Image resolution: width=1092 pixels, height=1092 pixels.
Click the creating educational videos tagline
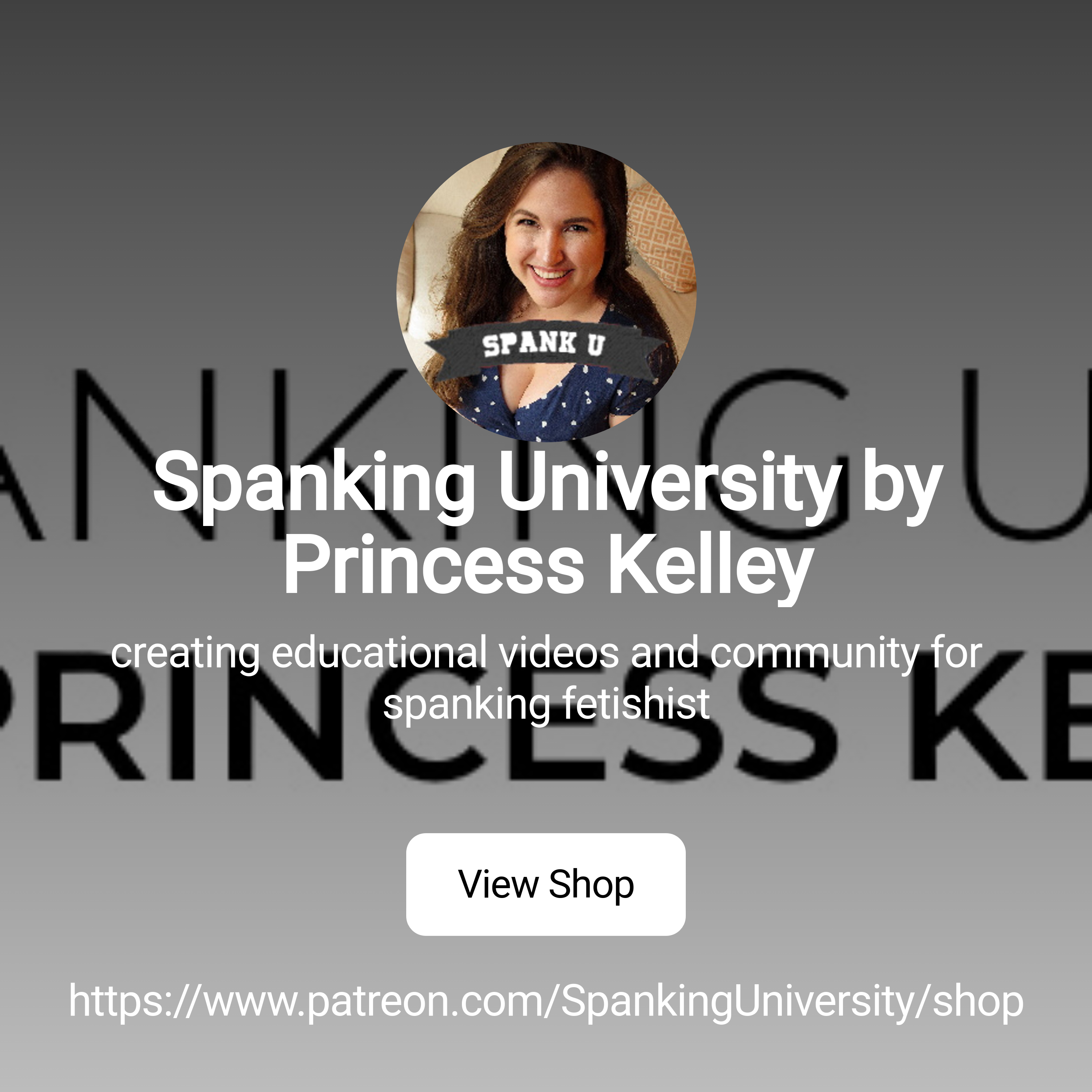pyautogui.click(x=546, y=654)
